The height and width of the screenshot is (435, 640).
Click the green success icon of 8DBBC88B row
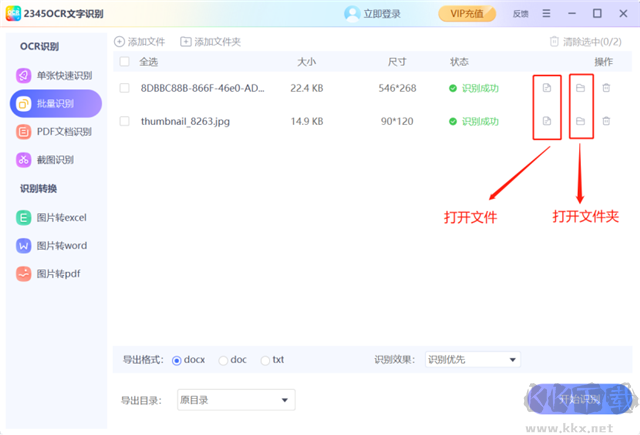pos(453,88)
